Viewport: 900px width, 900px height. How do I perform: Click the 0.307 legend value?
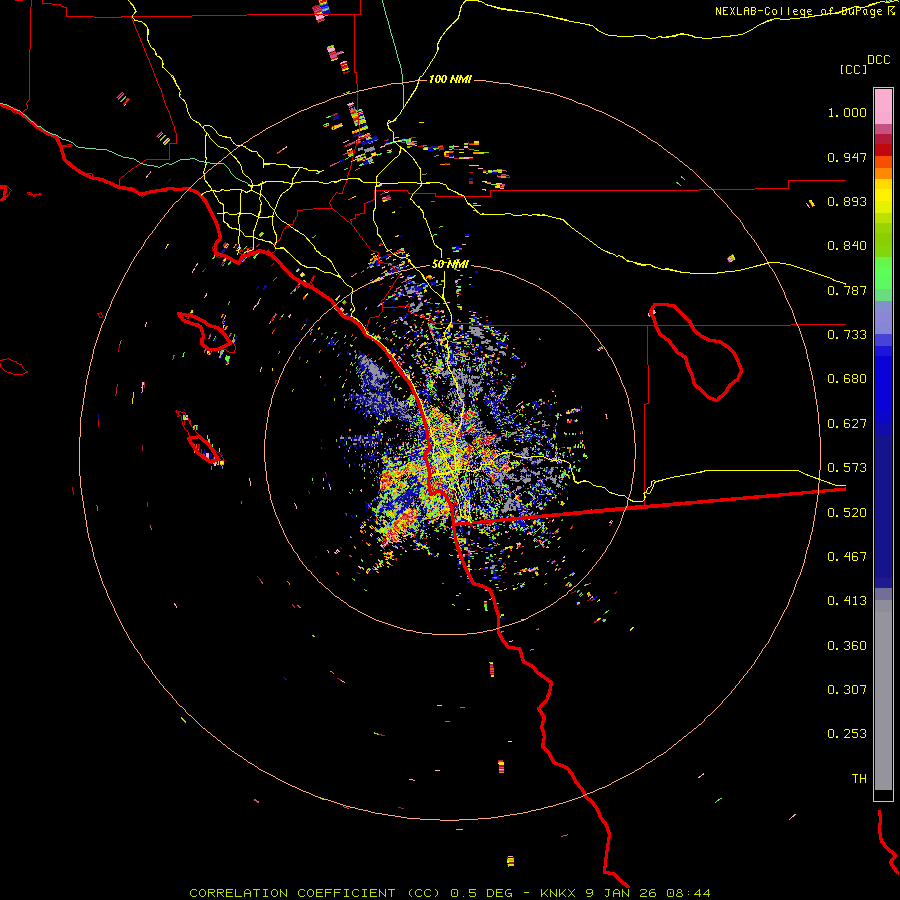pyautogui.click(x=847, y=690)
